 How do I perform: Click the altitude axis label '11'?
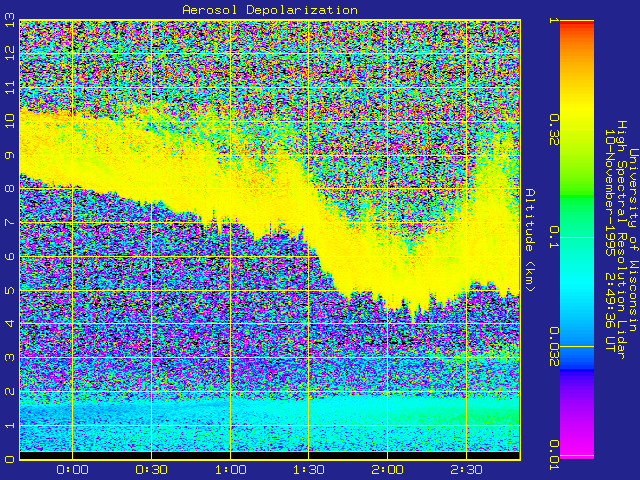pyautogui.click(x=9, y=87)
